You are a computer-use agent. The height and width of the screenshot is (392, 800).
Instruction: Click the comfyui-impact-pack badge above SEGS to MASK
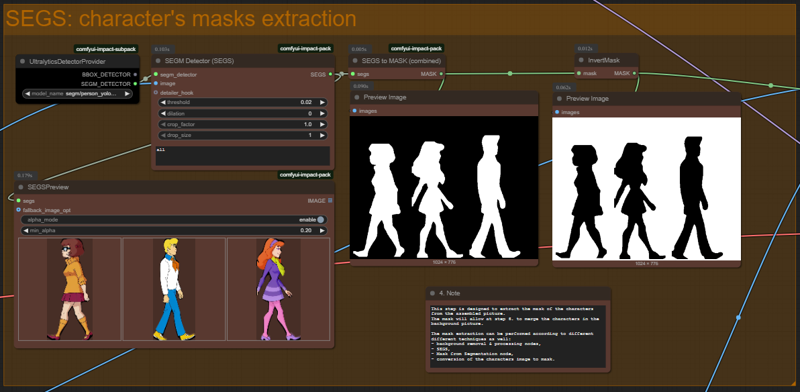tap(416, 48)
